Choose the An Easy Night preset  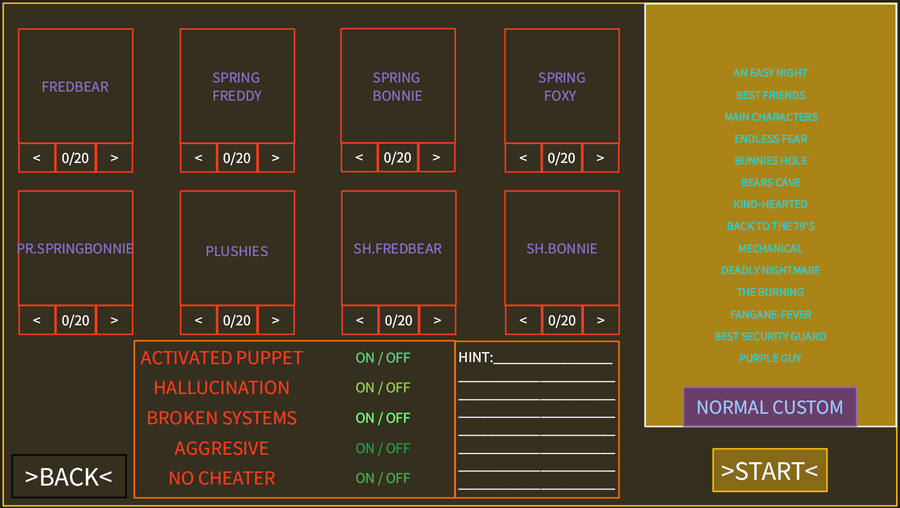coord(770,73)
